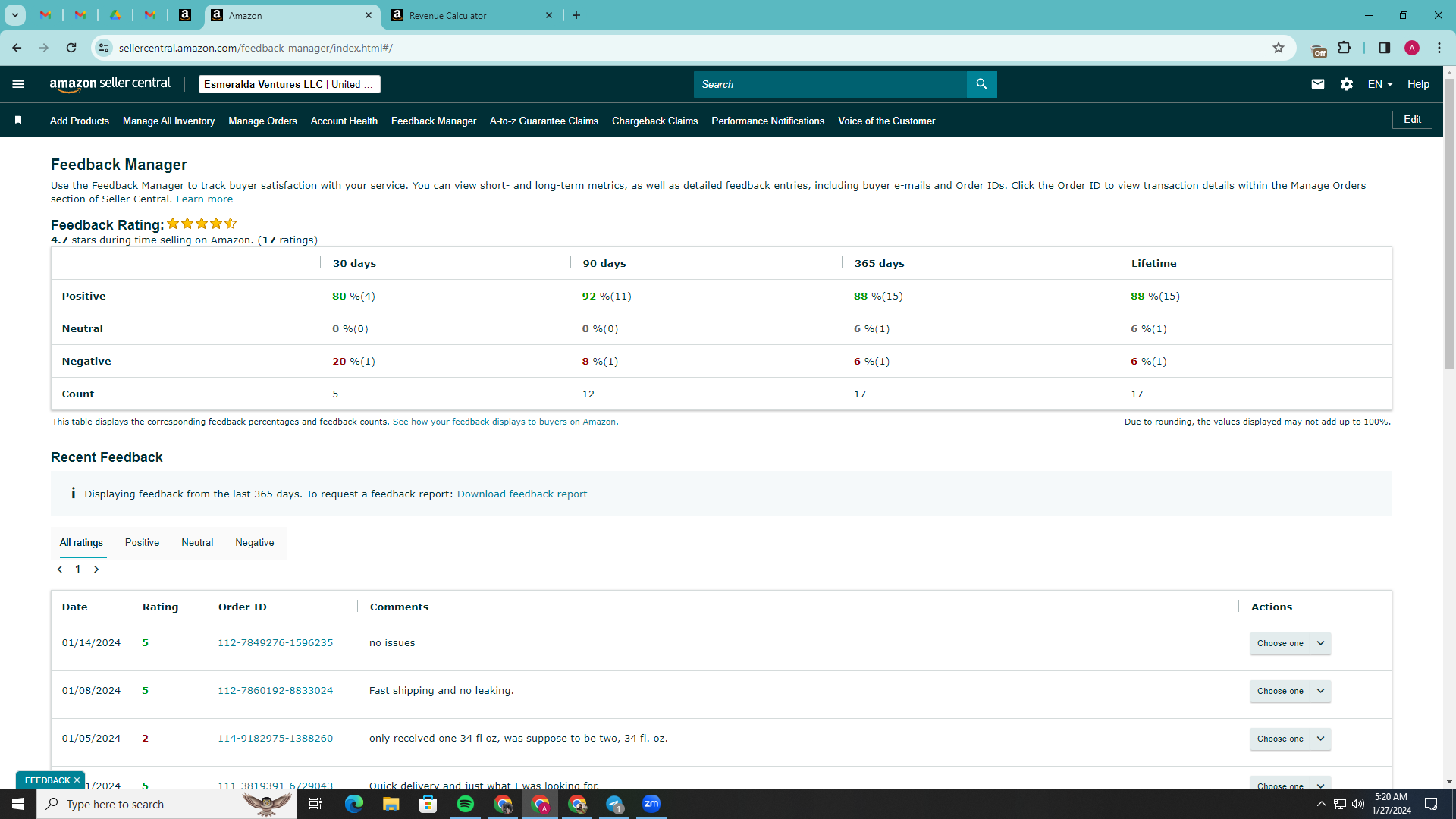The height and width of the screenshot is (819, 1456).
Task: Go back to the previous page
Action: tap(17, 48)
